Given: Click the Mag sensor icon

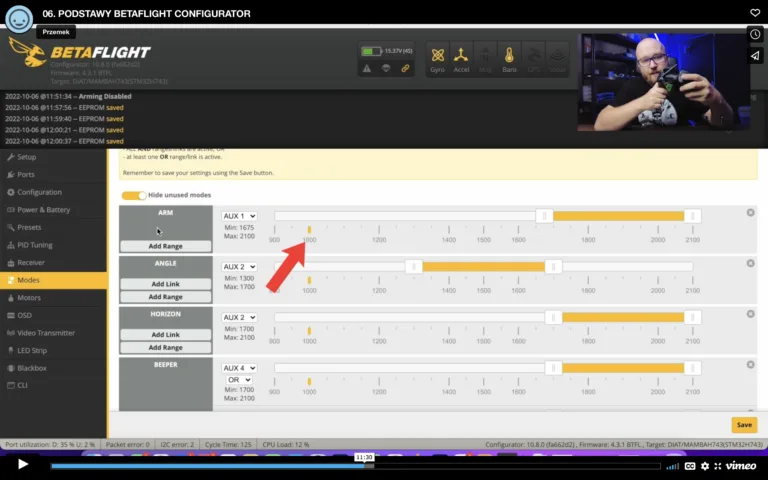Looking at the screenshot, I should click(x=485, y=59).
